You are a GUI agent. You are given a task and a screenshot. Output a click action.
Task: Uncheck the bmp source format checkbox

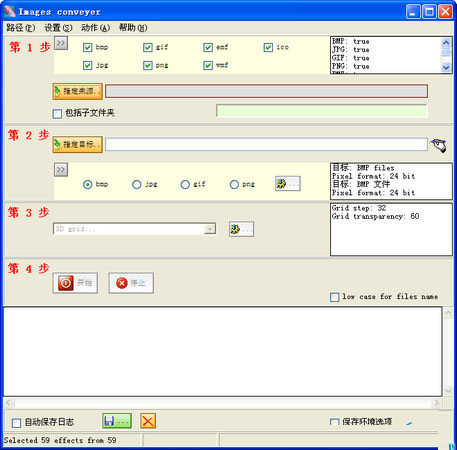tap(87, 47)
